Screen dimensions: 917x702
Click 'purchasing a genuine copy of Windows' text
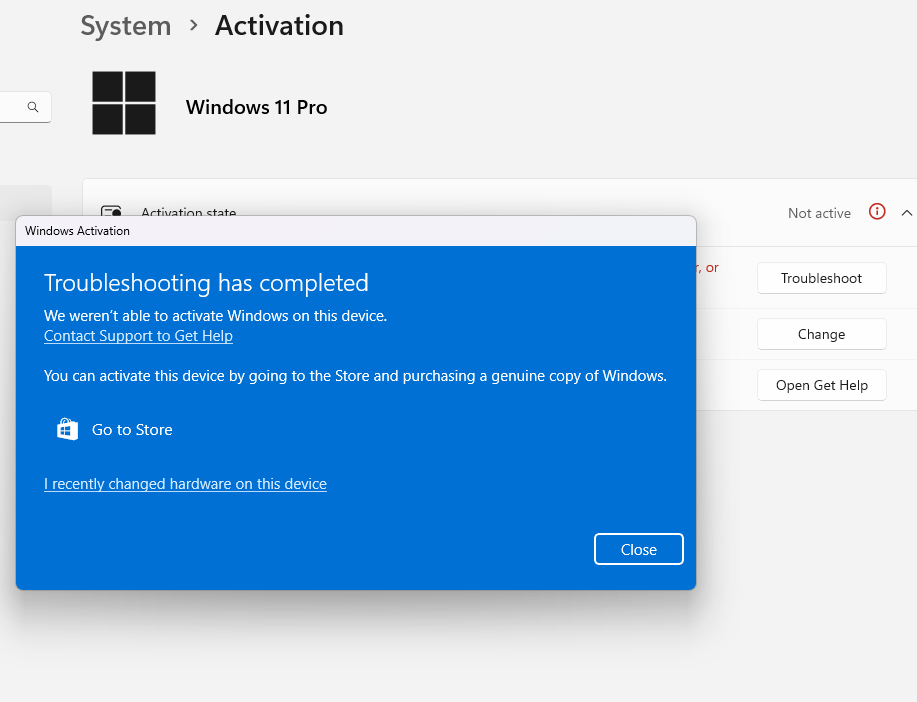pyautogui.click(x=535, y=376)
